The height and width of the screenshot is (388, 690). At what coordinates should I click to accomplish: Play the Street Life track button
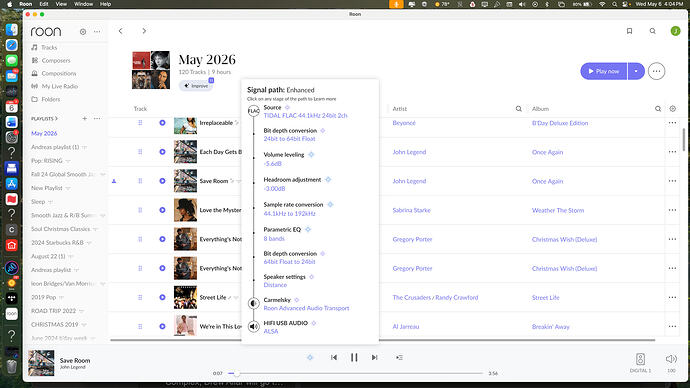point(162,297)
